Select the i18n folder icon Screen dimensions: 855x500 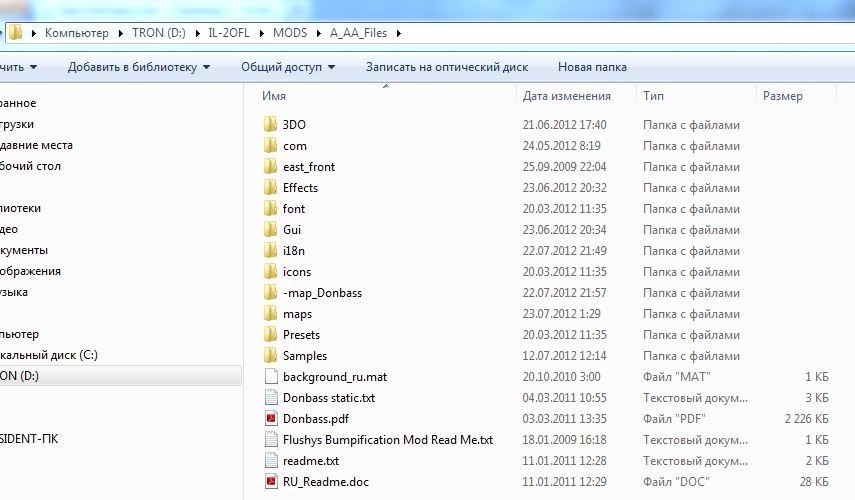tap(270, 250)
